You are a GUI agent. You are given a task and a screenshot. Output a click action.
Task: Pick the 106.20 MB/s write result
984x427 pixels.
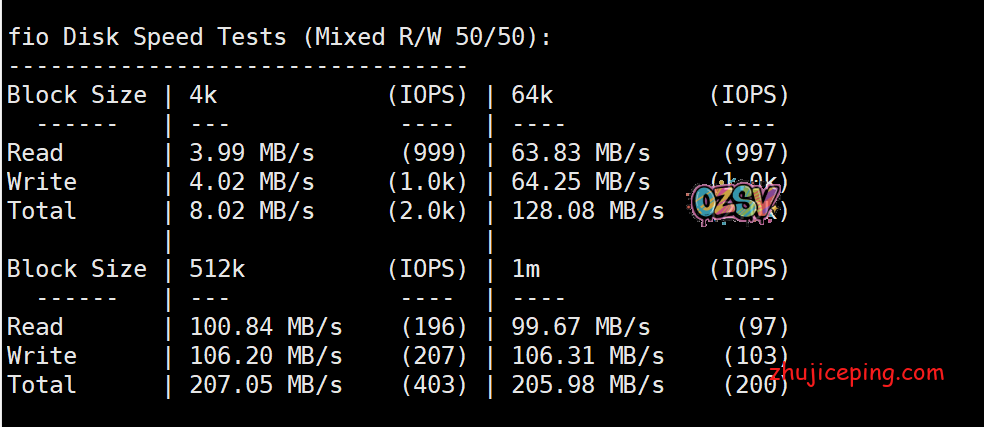pos(265,356)
